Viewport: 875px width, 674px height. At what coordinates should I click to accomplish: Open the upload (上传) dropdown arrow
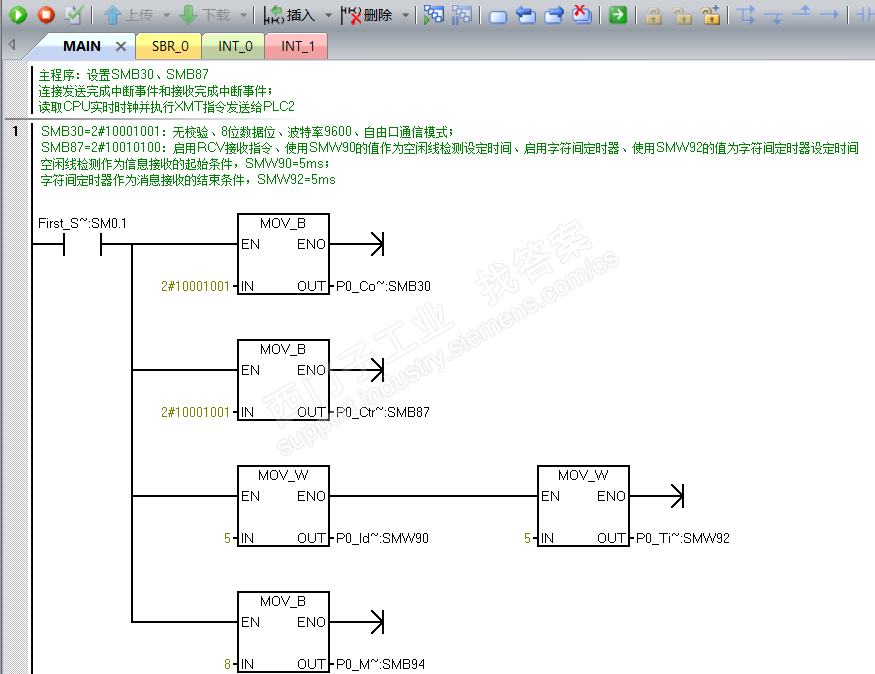(x=166, y=15)
